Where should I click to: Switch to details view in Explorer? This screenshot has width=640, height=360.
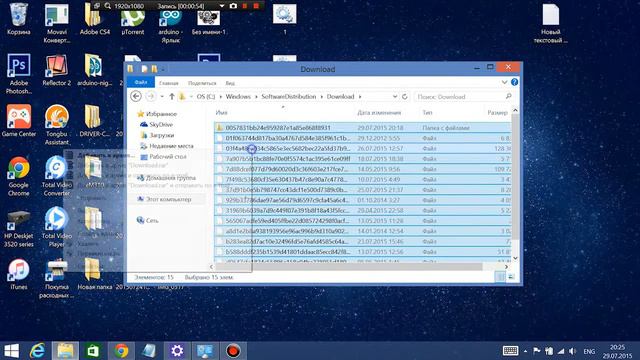click(x=500, y=277)
